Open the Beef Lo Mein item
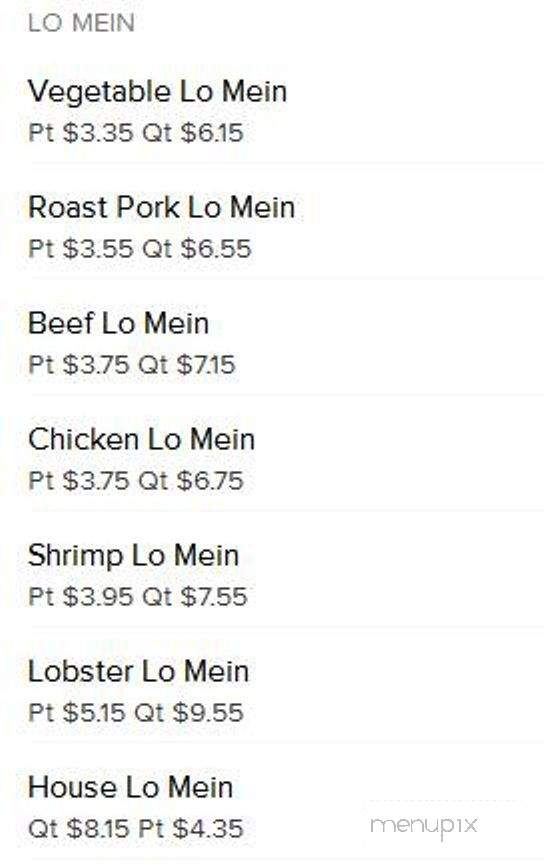This screenshot has width=544, height=866. 118,324
